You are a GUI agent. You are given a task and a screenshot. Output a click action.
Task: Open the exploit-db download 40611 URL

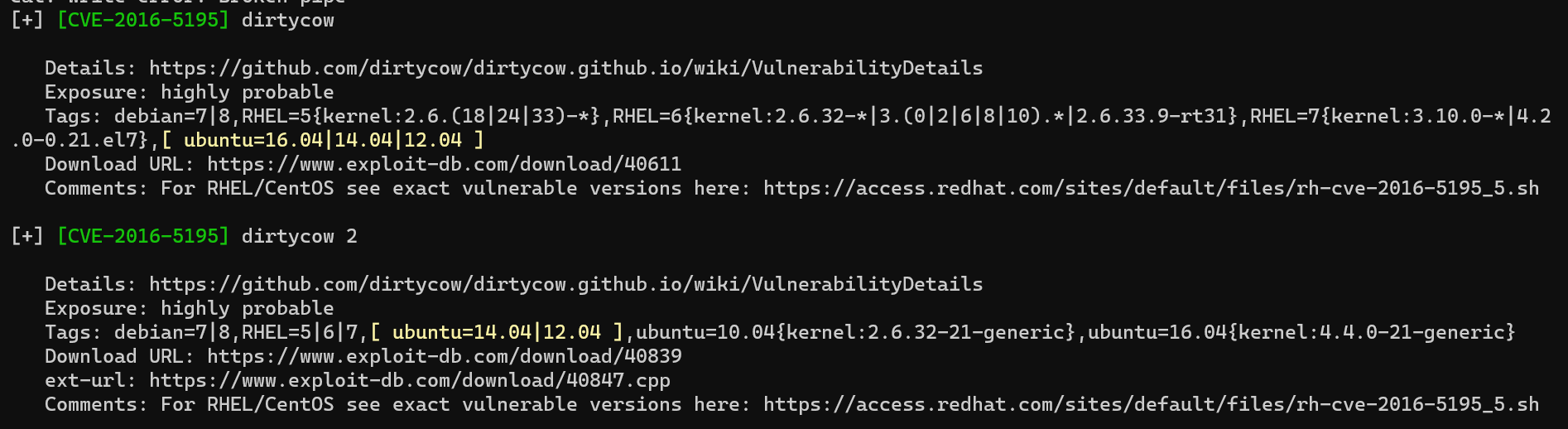pos(444,164)
